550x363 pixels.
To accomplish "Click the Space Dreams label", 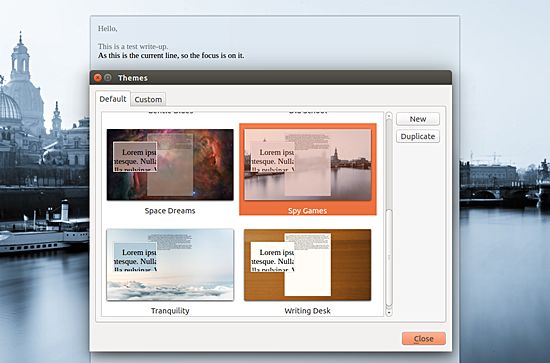I will coord(170,211).
